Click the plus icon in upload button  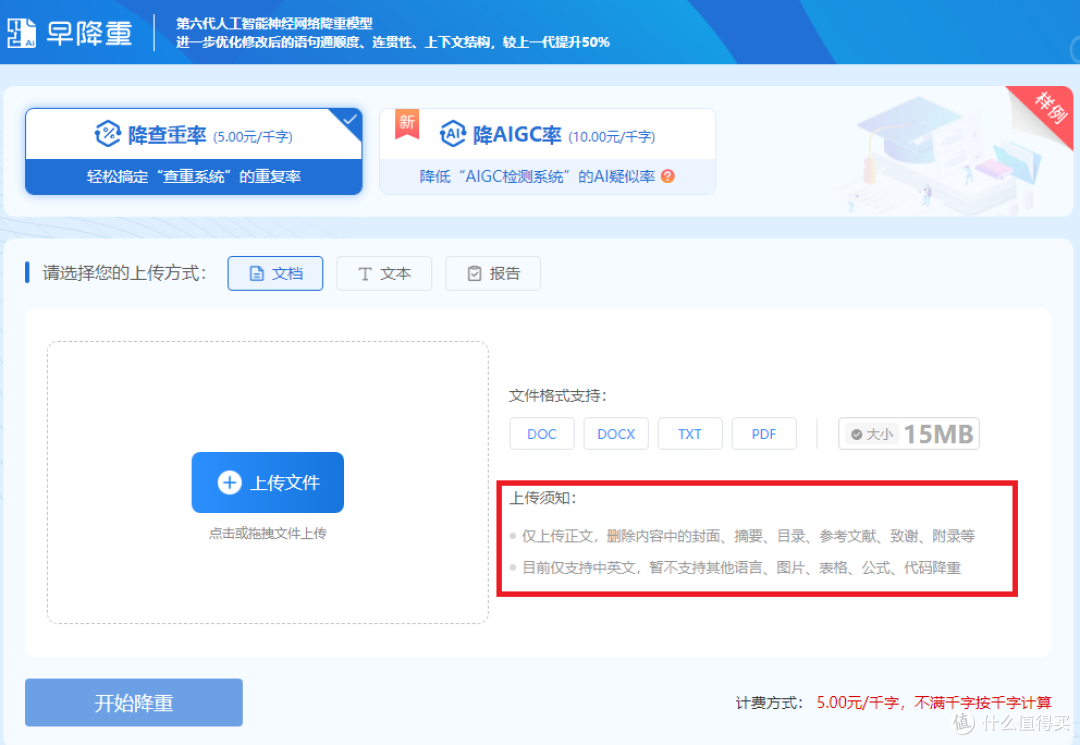(x=229, y=483)
